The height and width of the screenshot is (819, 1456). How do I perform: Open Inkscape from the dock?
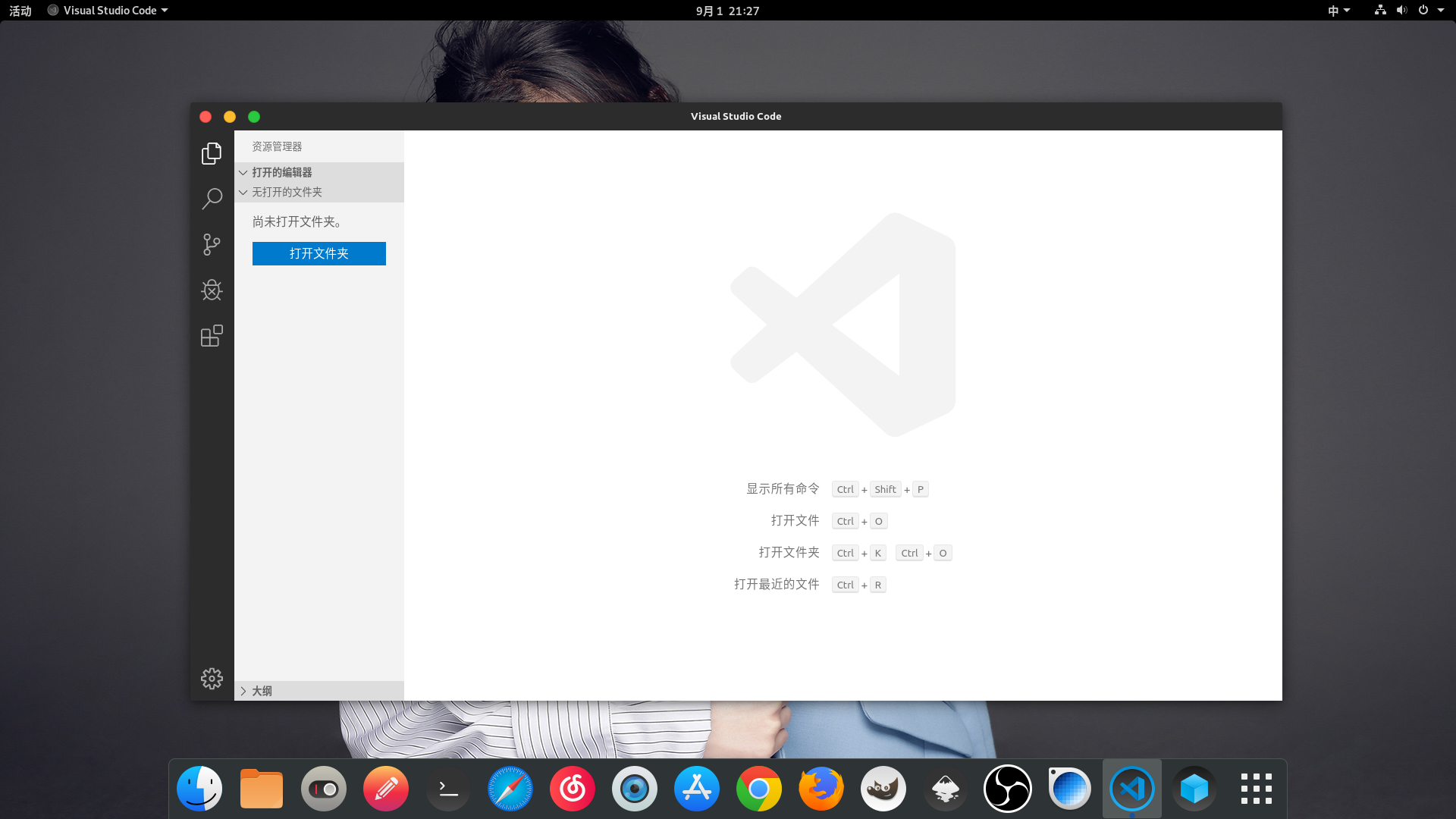click(946, 789)
